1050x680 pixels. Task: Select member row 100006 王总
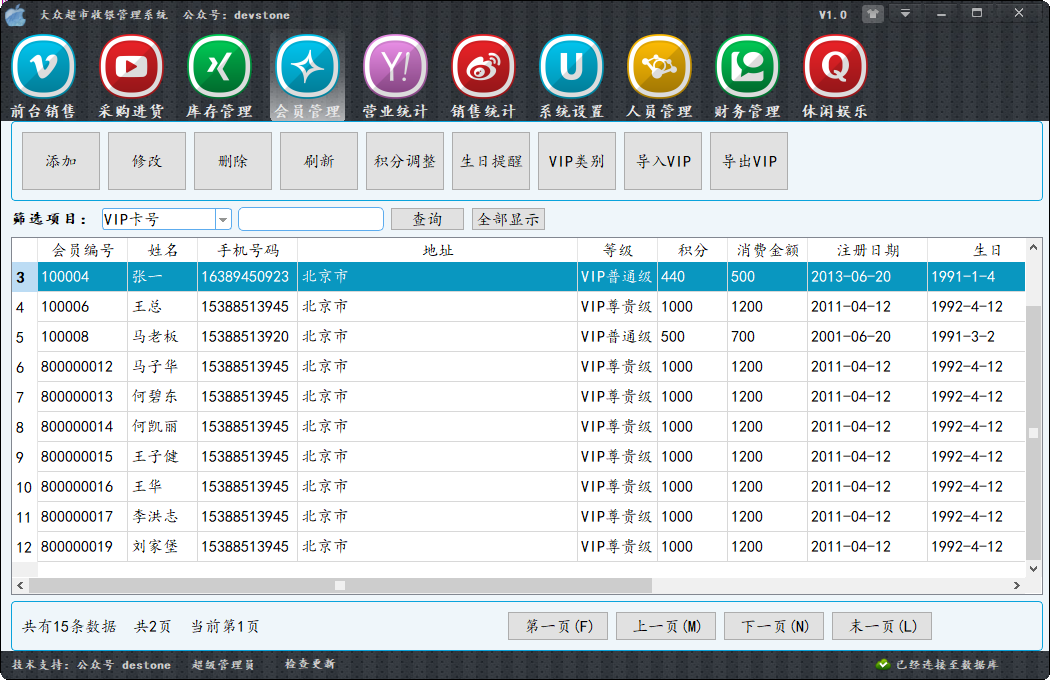pyautogui.click(x=518, y=307)
